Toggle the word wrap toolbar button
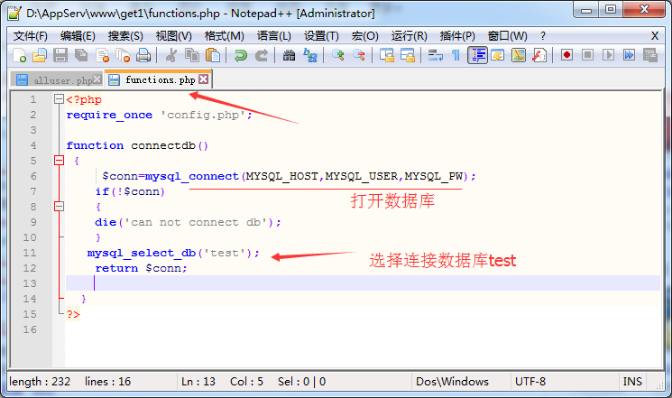This screenshot has height=398, width=672. coord(435,55)
